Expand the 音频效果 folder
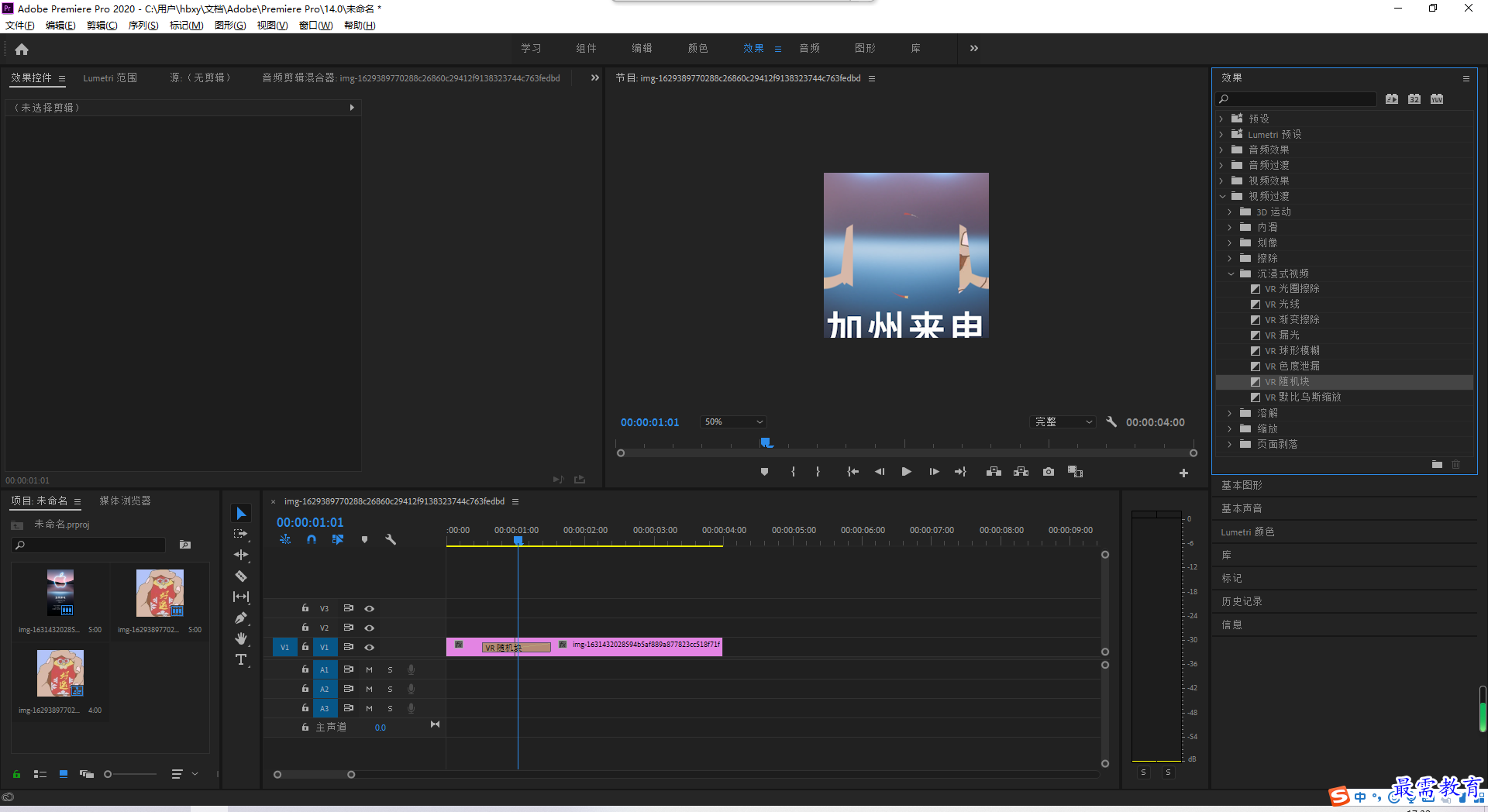Image resolution: width=1488 pixels, height=812 pixels. click(1221, 150)
